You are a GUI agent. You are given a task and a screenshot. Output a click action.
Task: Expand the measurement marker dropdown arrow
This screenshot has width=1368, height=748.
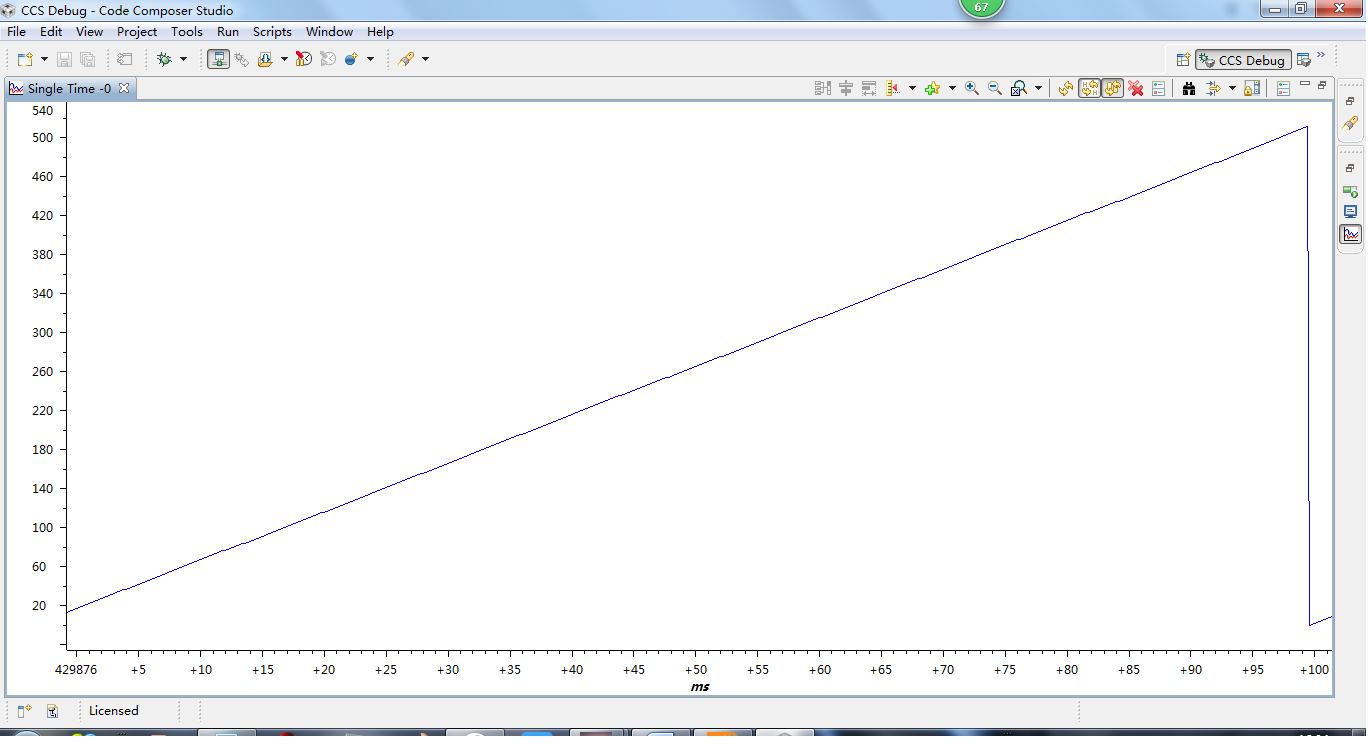(x=912, y=89)
